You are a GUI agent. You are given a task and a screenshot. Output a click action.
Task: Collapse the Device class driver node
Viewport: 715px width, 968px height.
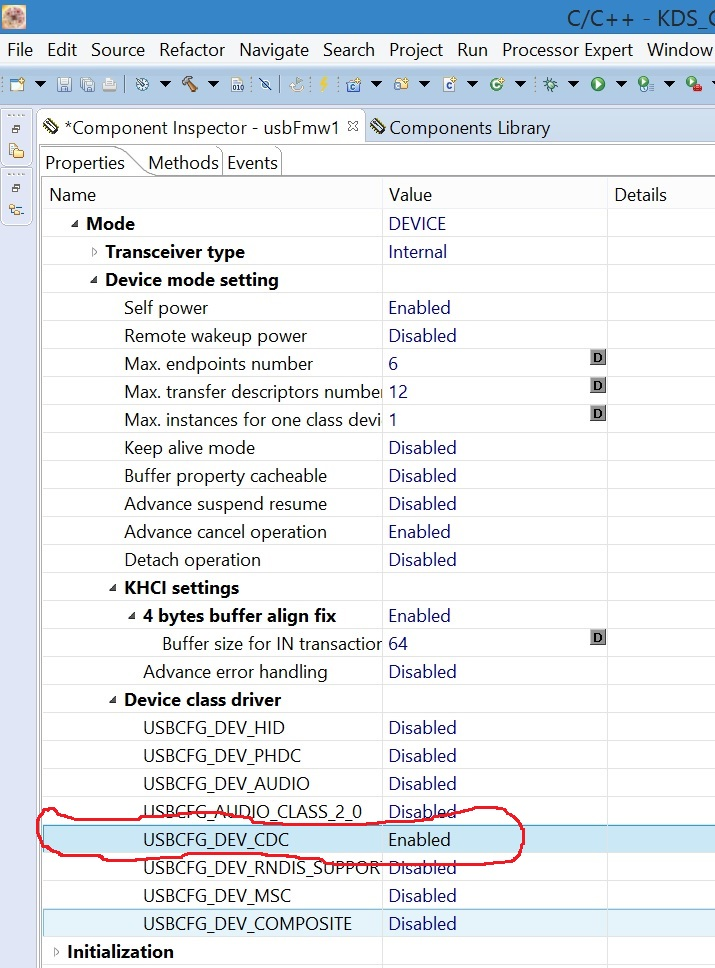pos(113,699)
